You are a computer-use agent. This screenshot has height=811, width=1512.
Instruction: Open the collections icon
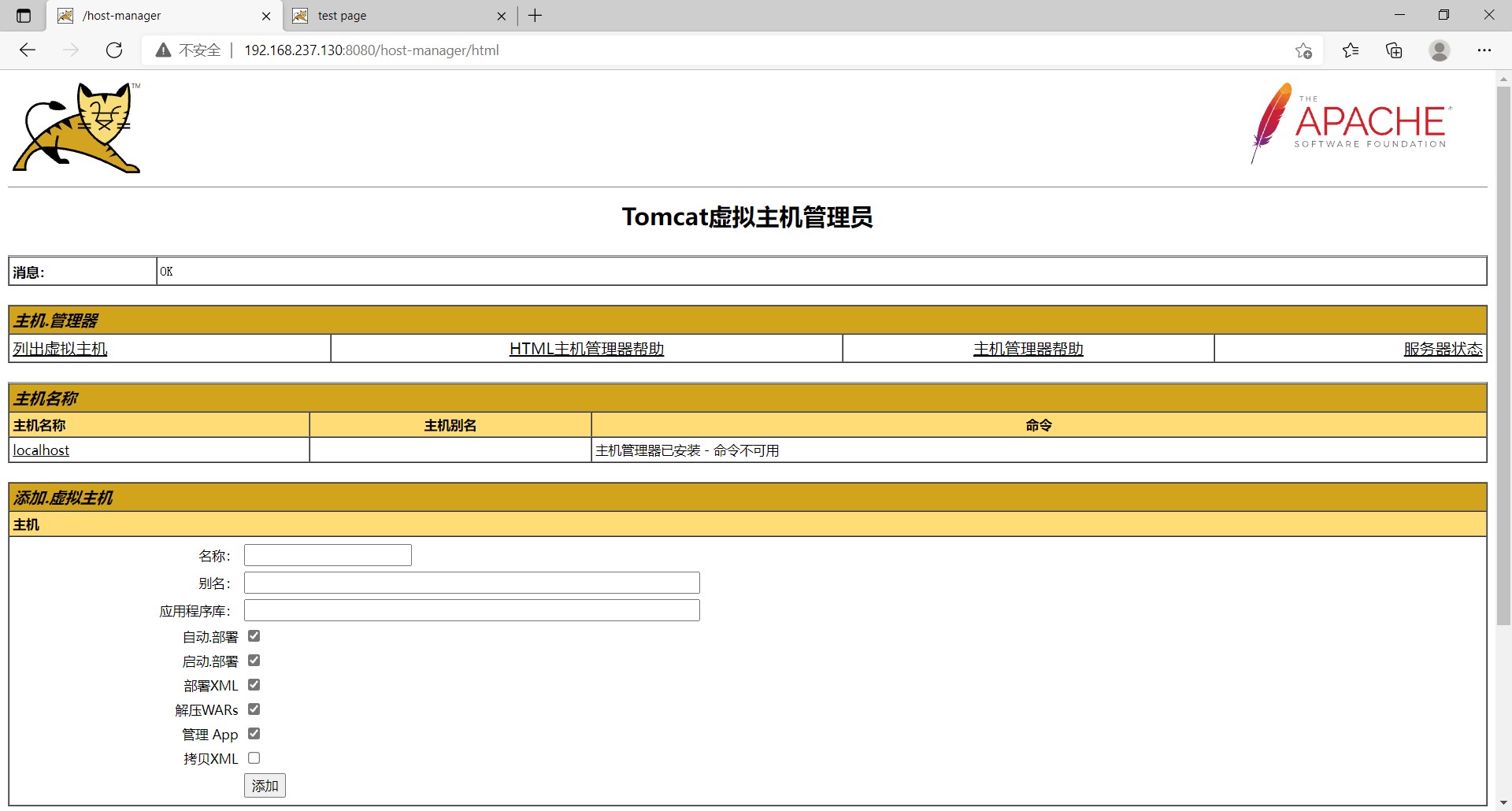[1394, 50]
